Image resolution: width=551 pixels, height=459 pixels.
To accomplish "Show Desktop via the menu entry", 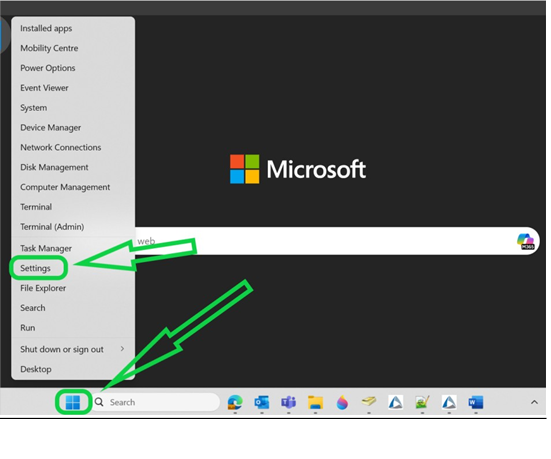I will [73, 369].
